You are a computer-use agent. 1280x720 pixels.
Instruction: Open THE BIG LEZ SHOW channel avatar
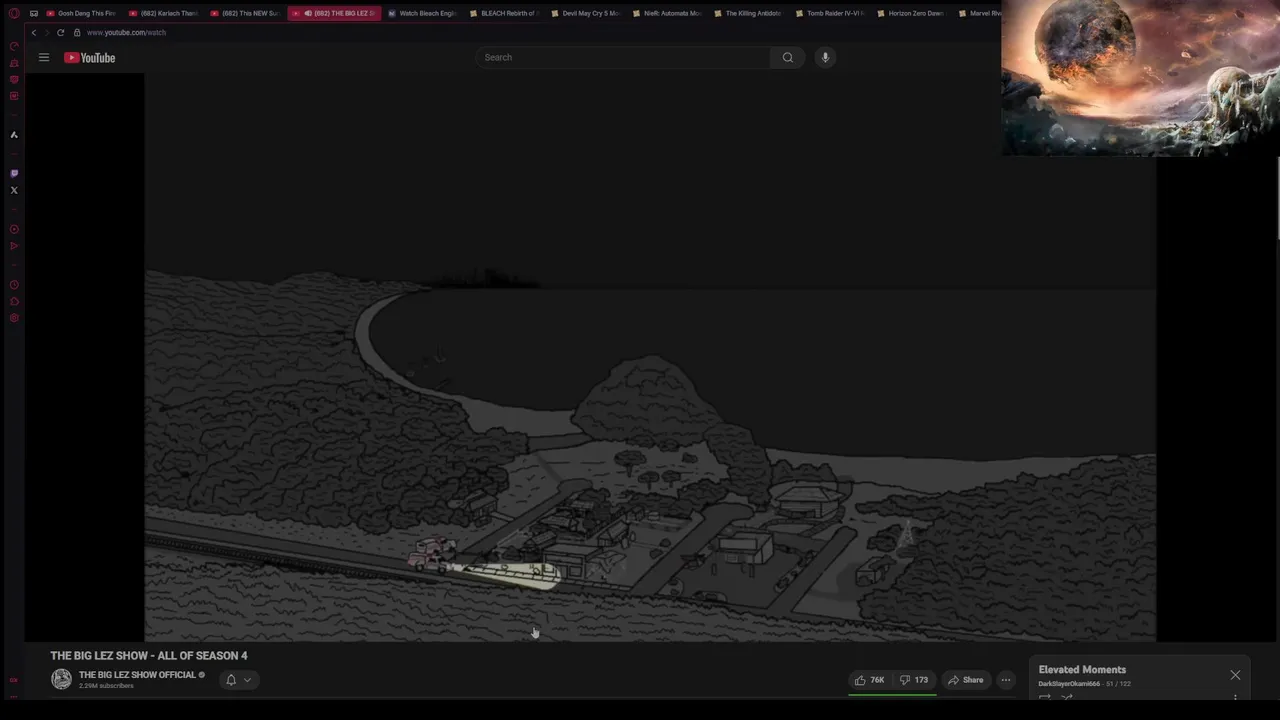[x=61, y=679]
